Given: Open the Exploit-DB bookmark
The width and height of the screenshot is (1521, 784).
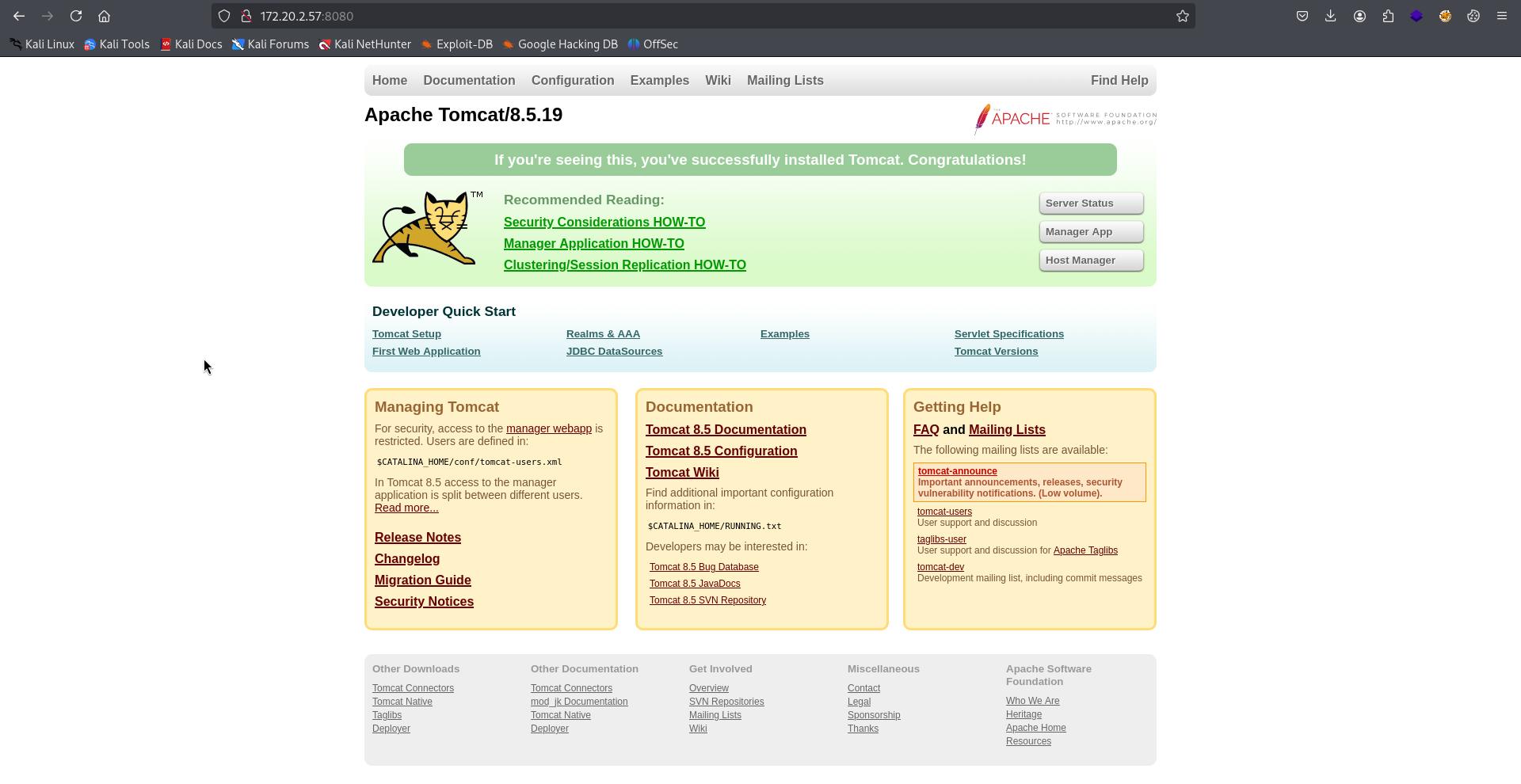Looking at the screenshot, I should pyautogui.click(x=456, y=44).
